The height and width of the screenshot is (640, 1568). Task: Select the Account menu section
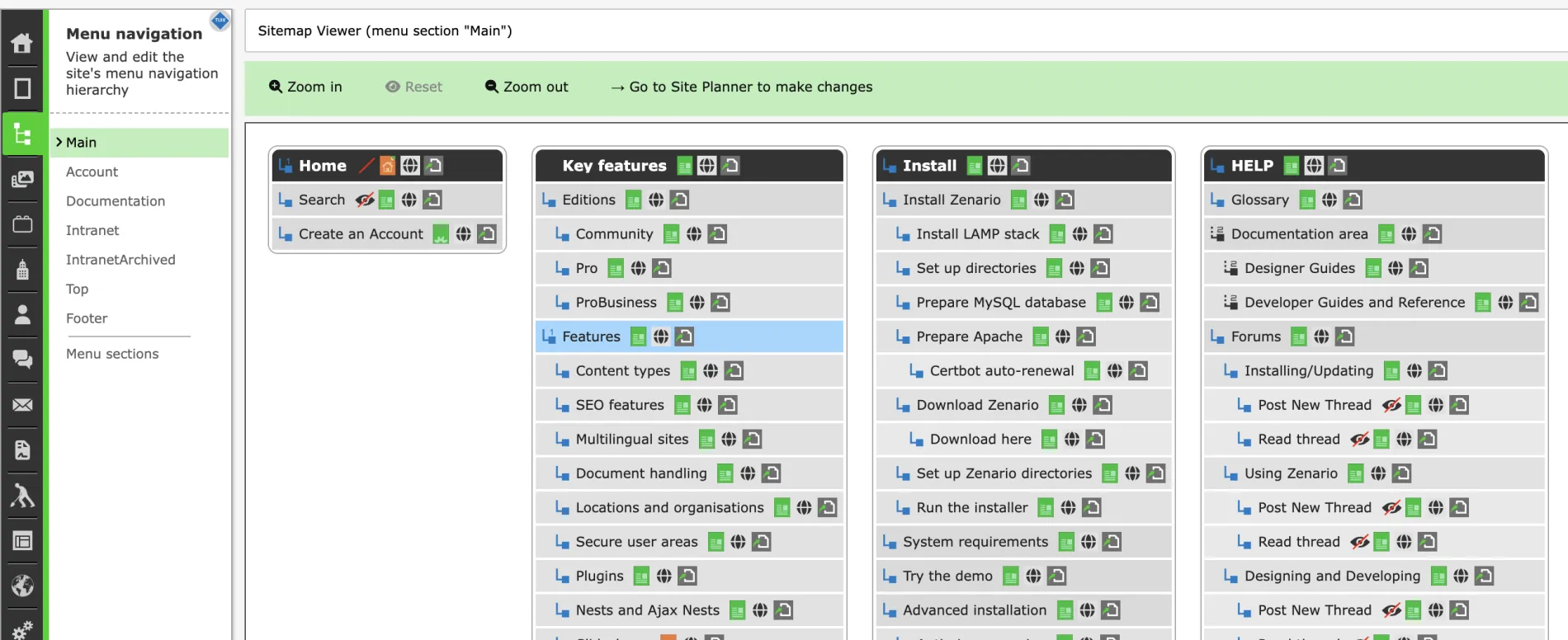point(92,172)
